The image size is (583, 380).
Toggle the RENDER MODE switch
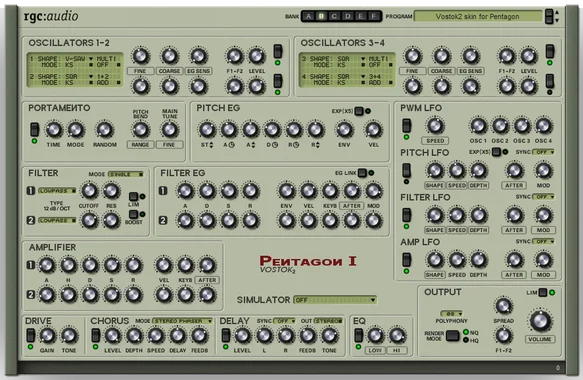[452, 335]
